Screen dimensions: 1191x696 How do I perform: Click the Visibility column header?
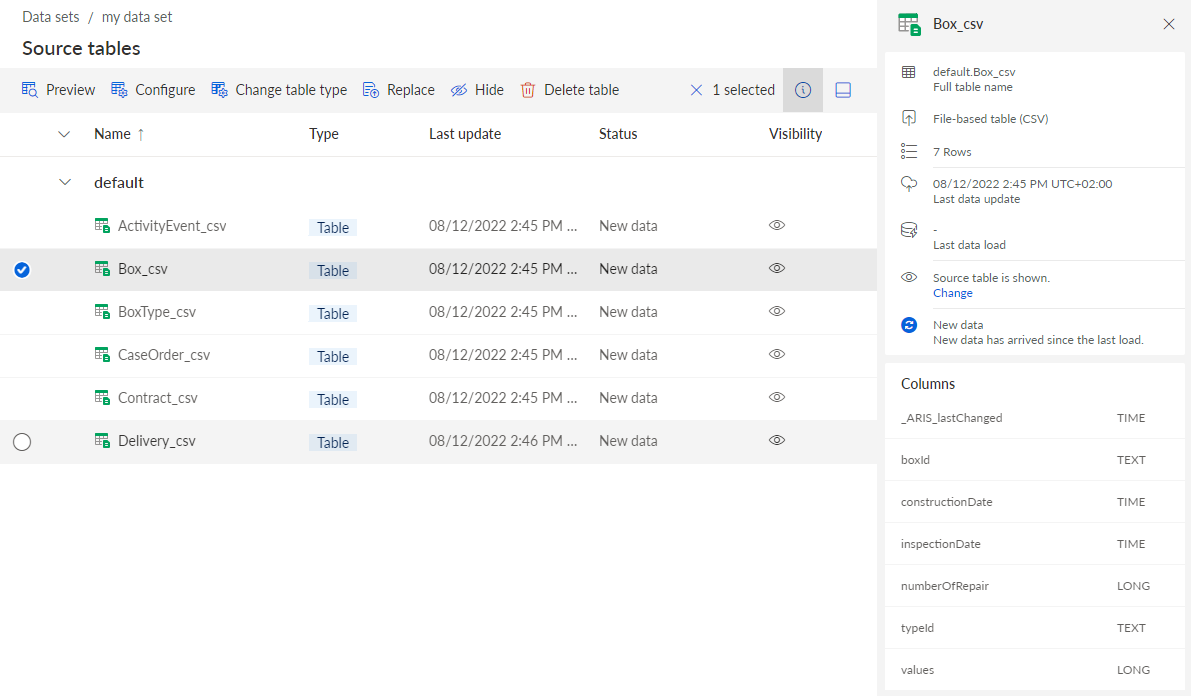pos(795,134)
